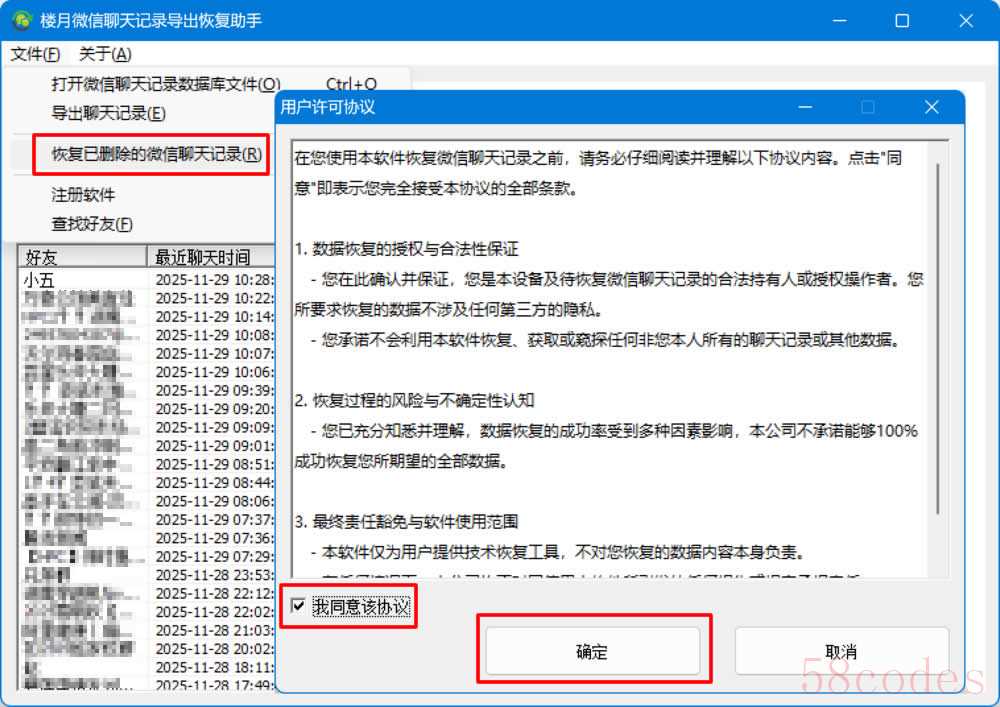Sort by the 好友 column header
Viewport: 1000px width, 707px height.
click(80, 257)
